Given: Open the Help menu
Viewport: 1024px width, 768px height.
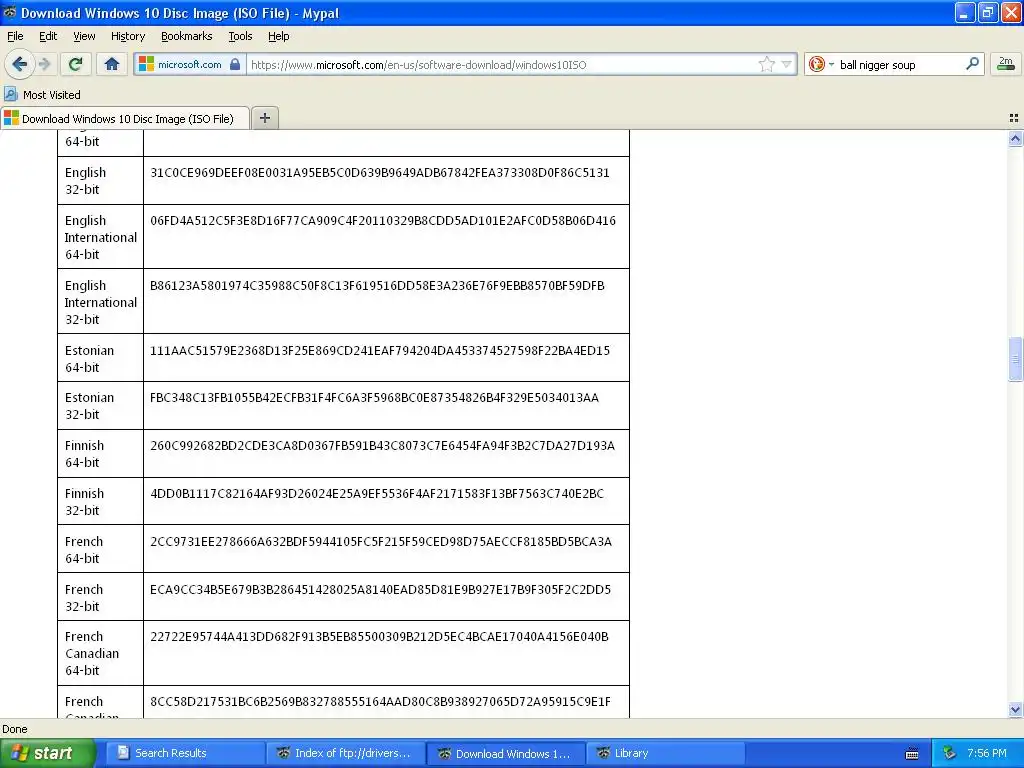Looking at the screenshot, I should coord(278,37).
